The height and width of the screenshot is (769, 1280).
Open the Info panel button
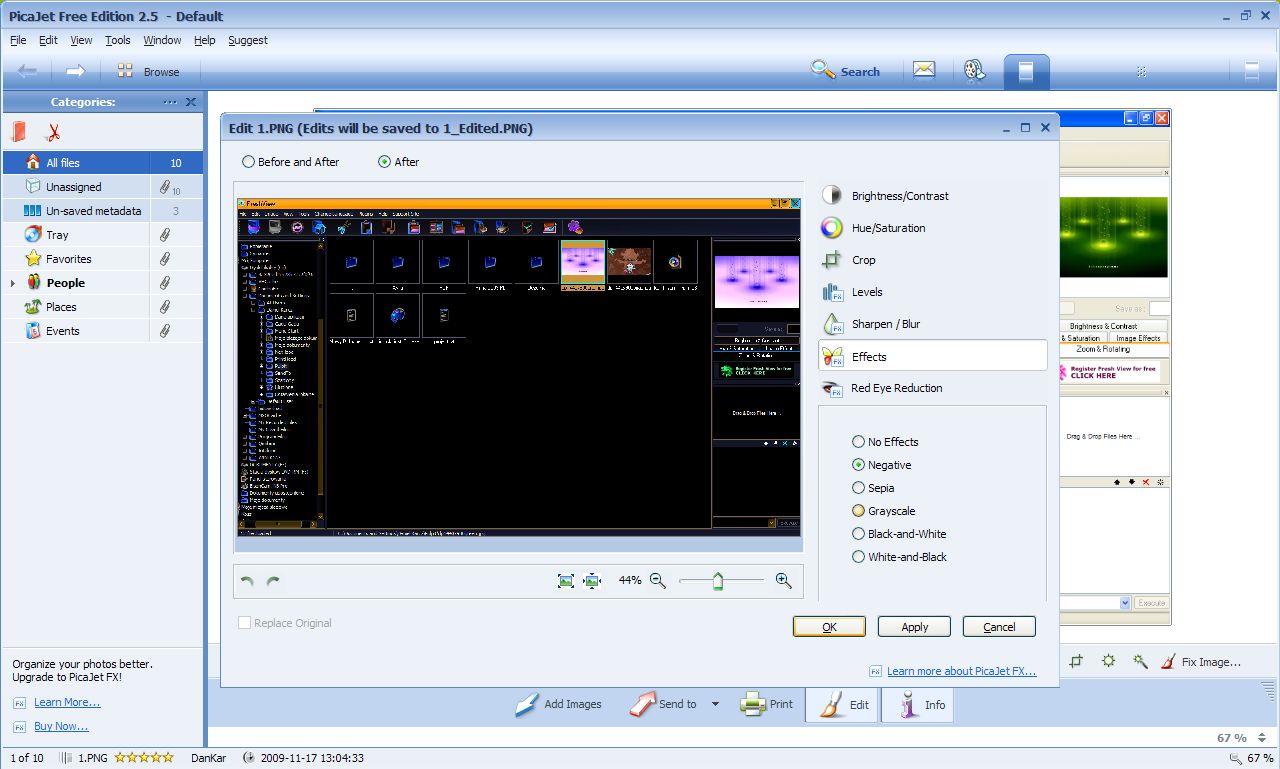[917, 704]
